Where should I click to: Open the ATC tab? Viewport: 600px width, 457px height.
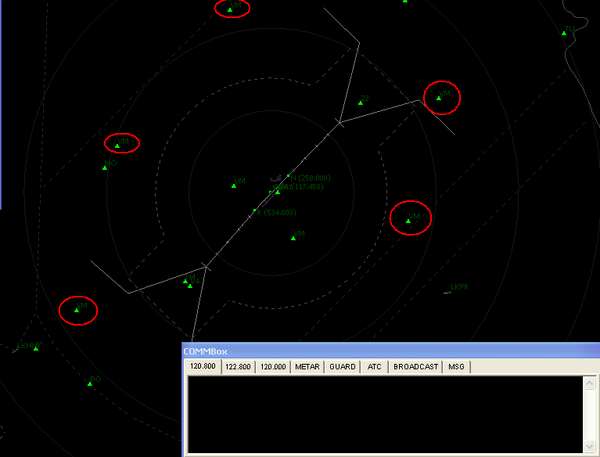pyautogui.click(x=374, y=367)
